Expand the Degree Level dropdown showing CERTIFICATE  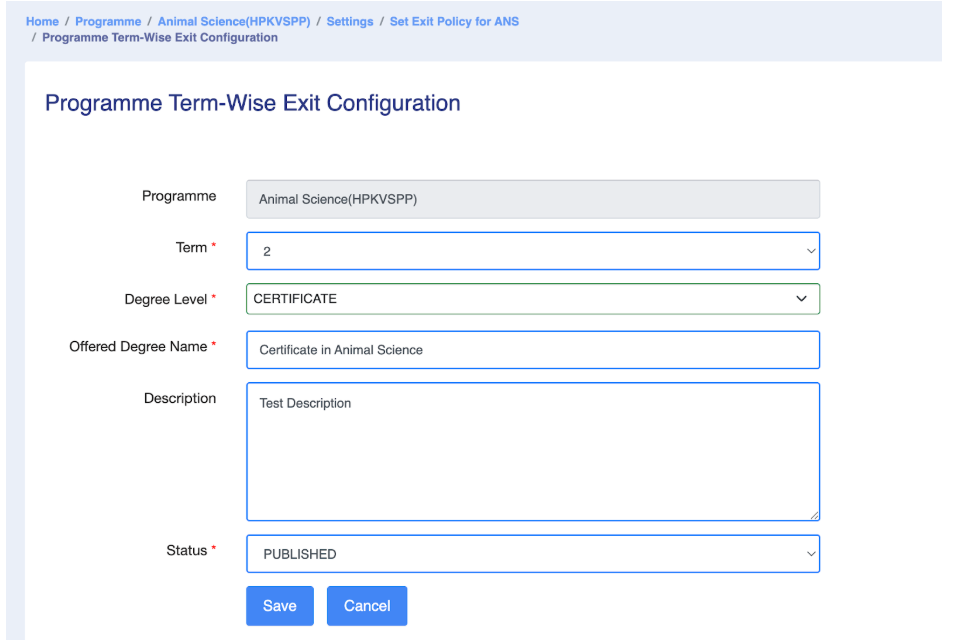click(x=532, y=299)
